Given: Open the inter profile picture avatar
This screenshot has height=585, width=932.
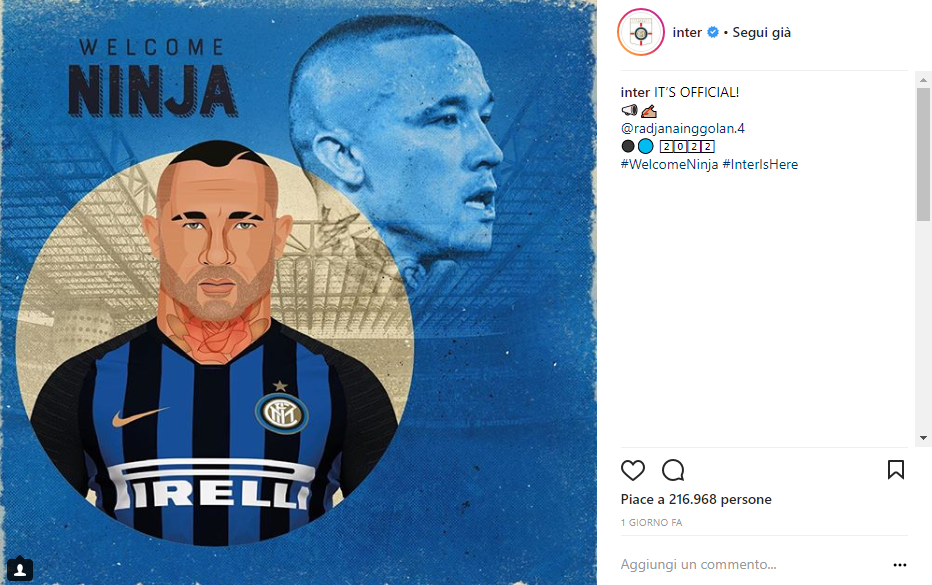Looking at the screenshot, I should click(641, 33).
